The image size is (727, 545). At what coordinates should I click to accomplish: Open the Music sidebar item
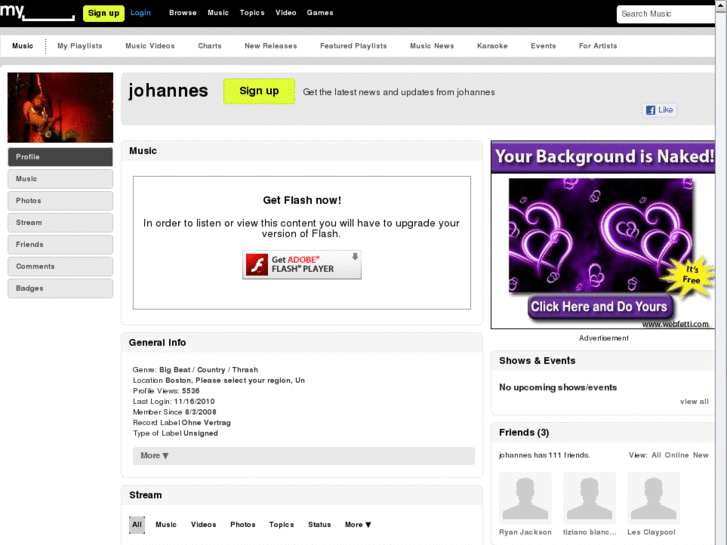(60, 179)
